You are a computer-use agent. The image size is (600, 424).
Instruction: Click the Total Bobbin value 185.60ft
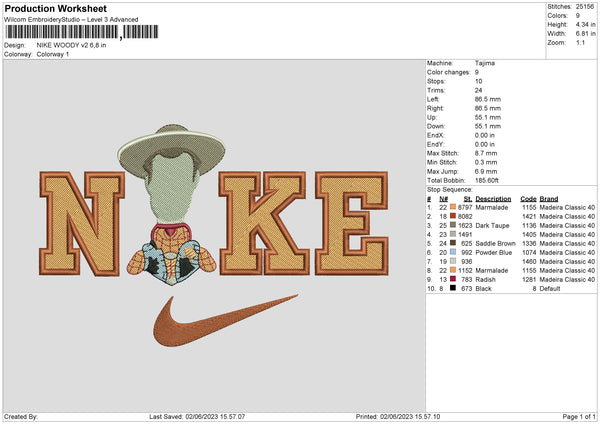coord(487,180)
